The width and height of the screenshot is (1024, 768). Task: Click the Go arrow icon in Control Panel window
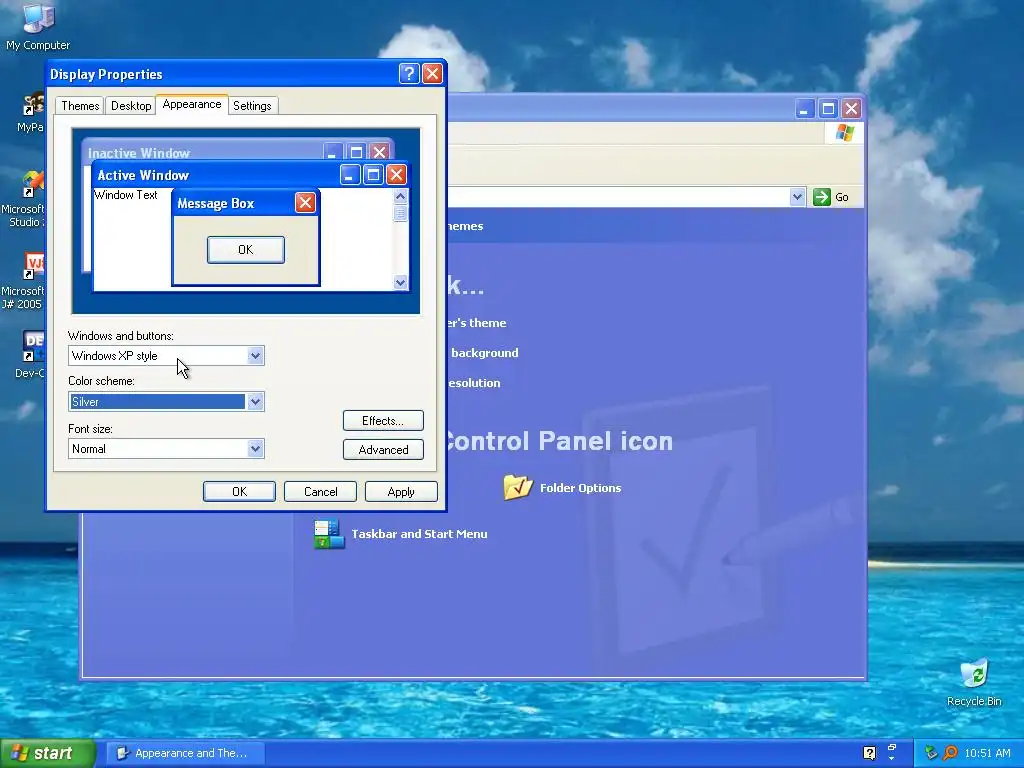[x=822, y=197]
